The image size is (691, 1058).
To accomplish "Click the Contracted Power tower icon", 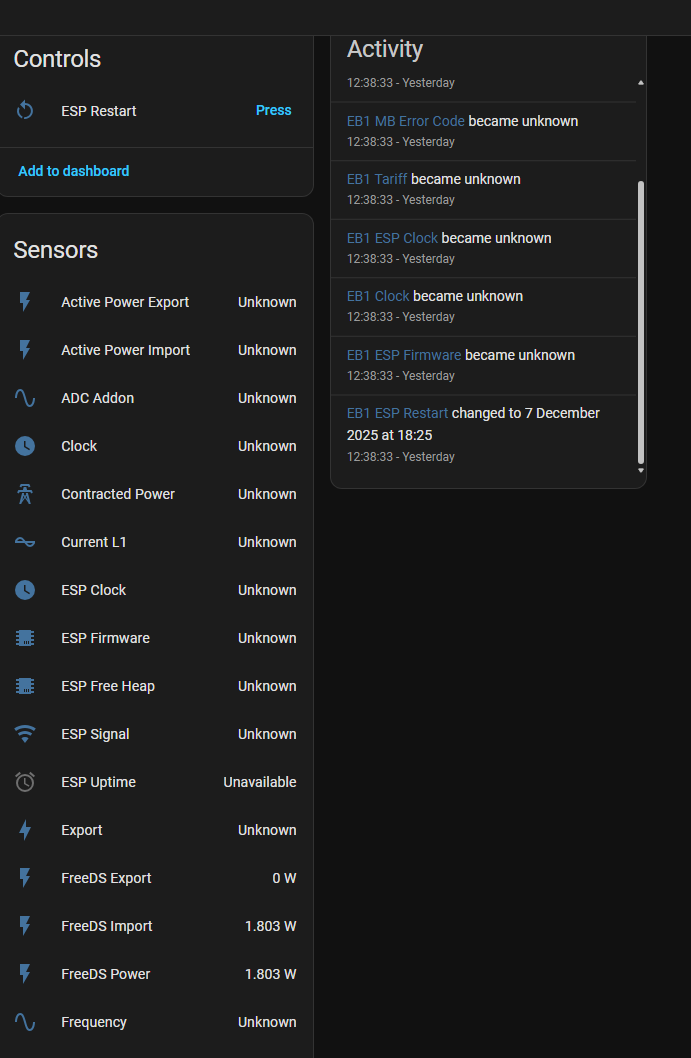I will click(25, 494).
